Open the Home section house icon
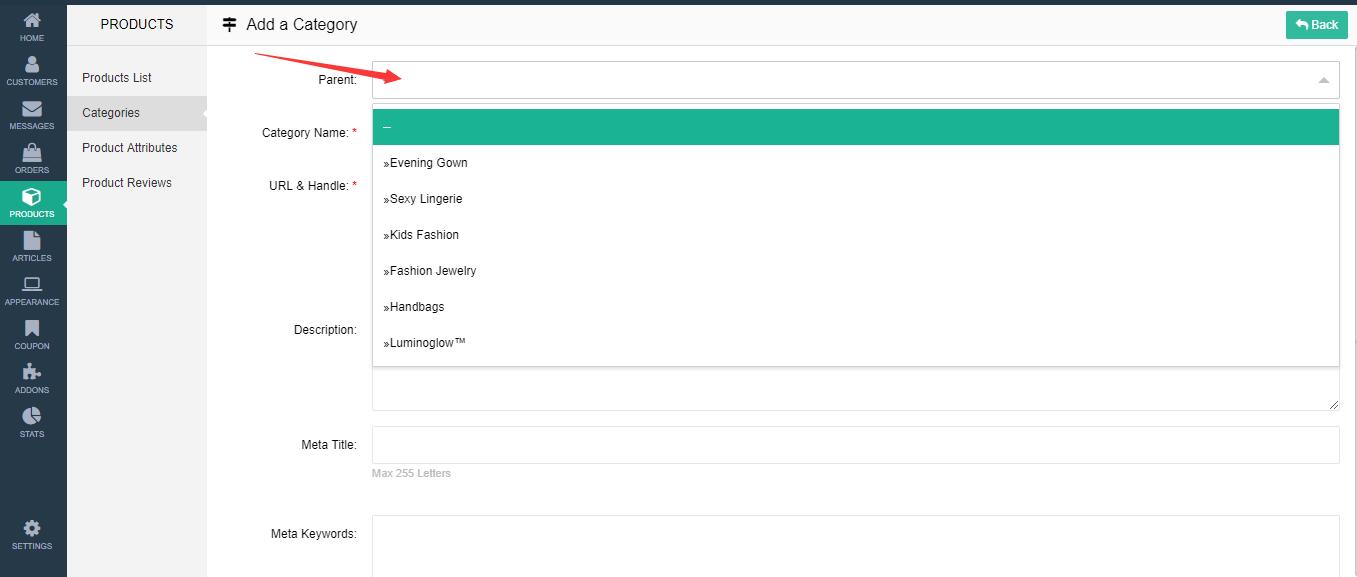This screenshot has width=1357, height=577. point(32,21)
